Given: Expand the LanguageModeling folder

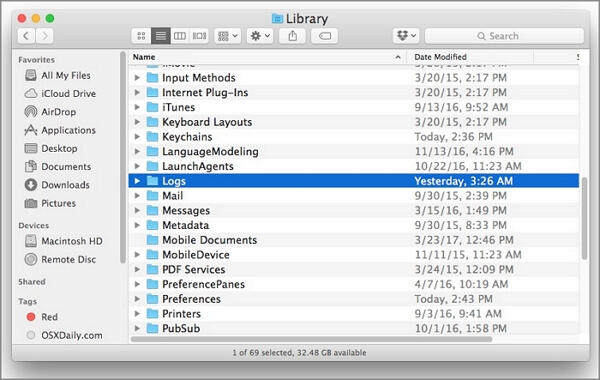Looking at the screenshot, I should (137, 152).
